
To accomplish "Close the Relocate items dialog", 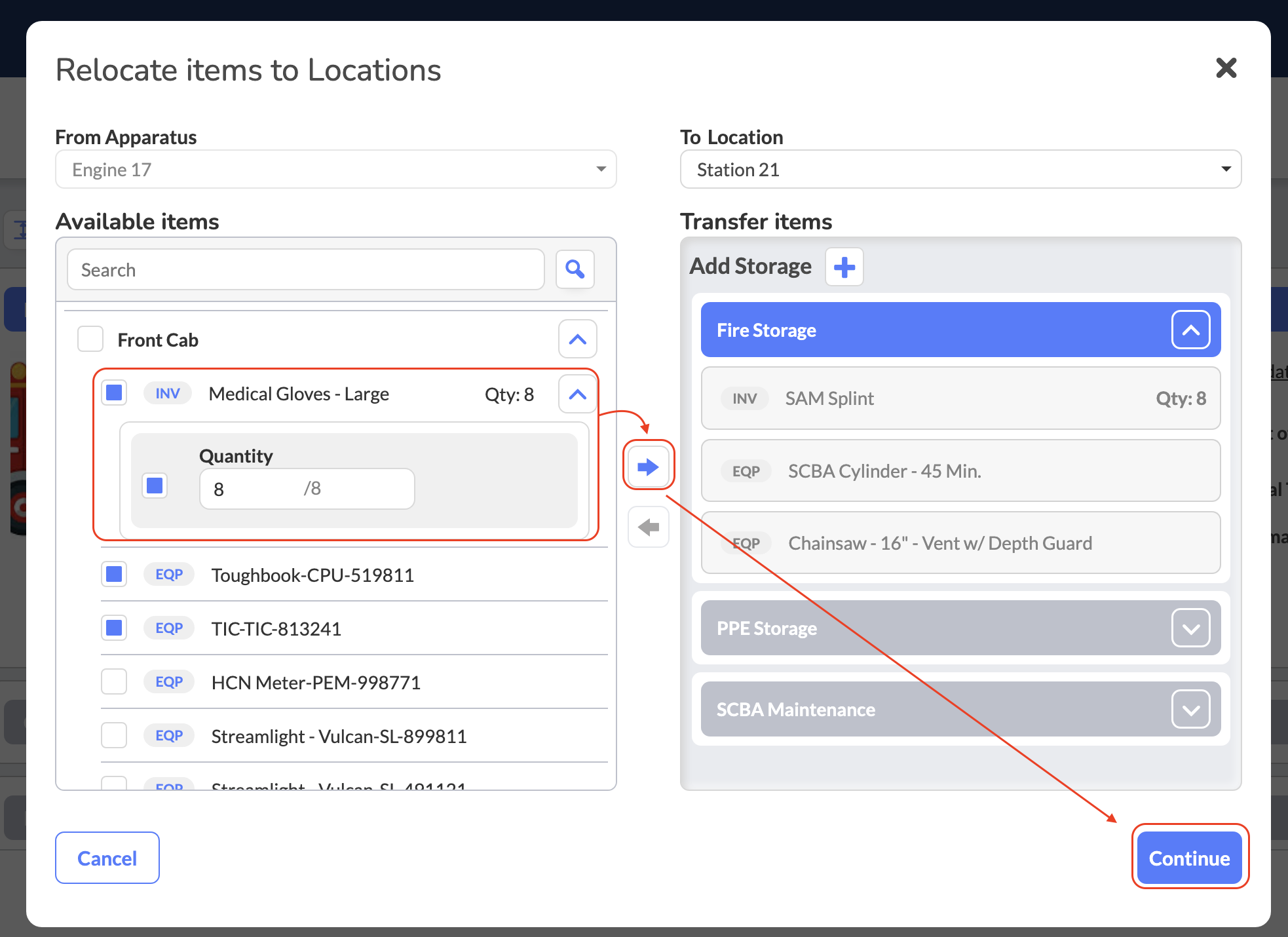I will coord(1226,67).
